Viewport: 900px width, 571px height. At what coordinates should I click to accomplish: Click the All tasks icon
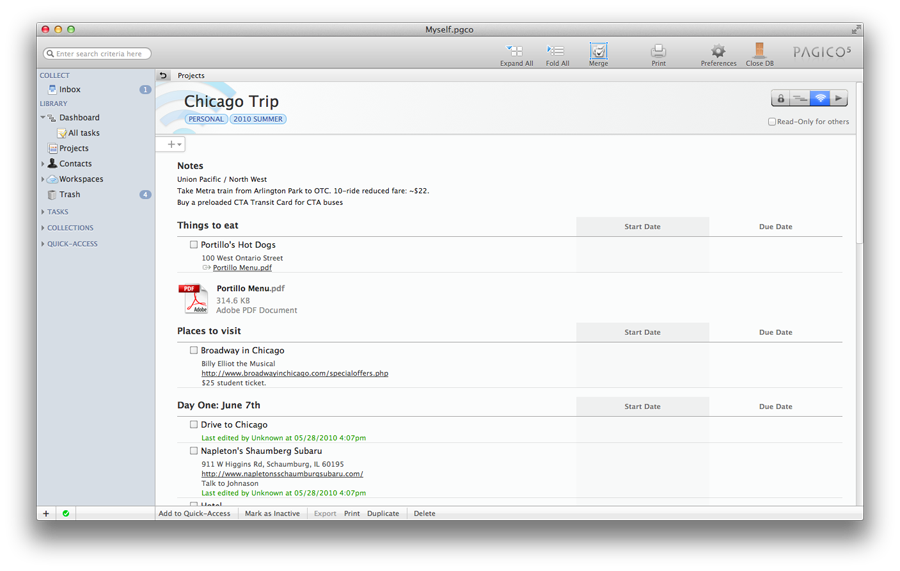coord(62,133)
